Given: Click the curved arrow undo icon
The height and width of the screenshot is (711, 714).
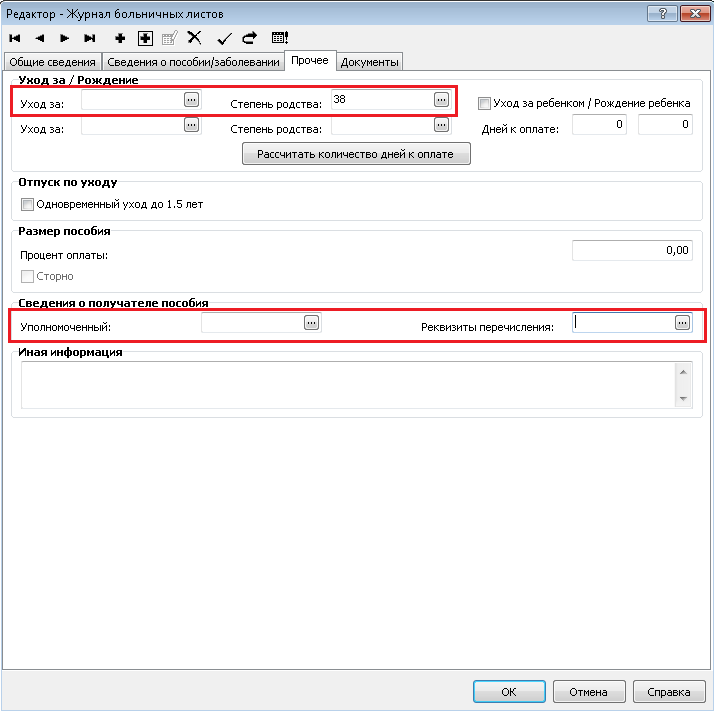Looking at the screenshot, I should click(x=249, y=38).
